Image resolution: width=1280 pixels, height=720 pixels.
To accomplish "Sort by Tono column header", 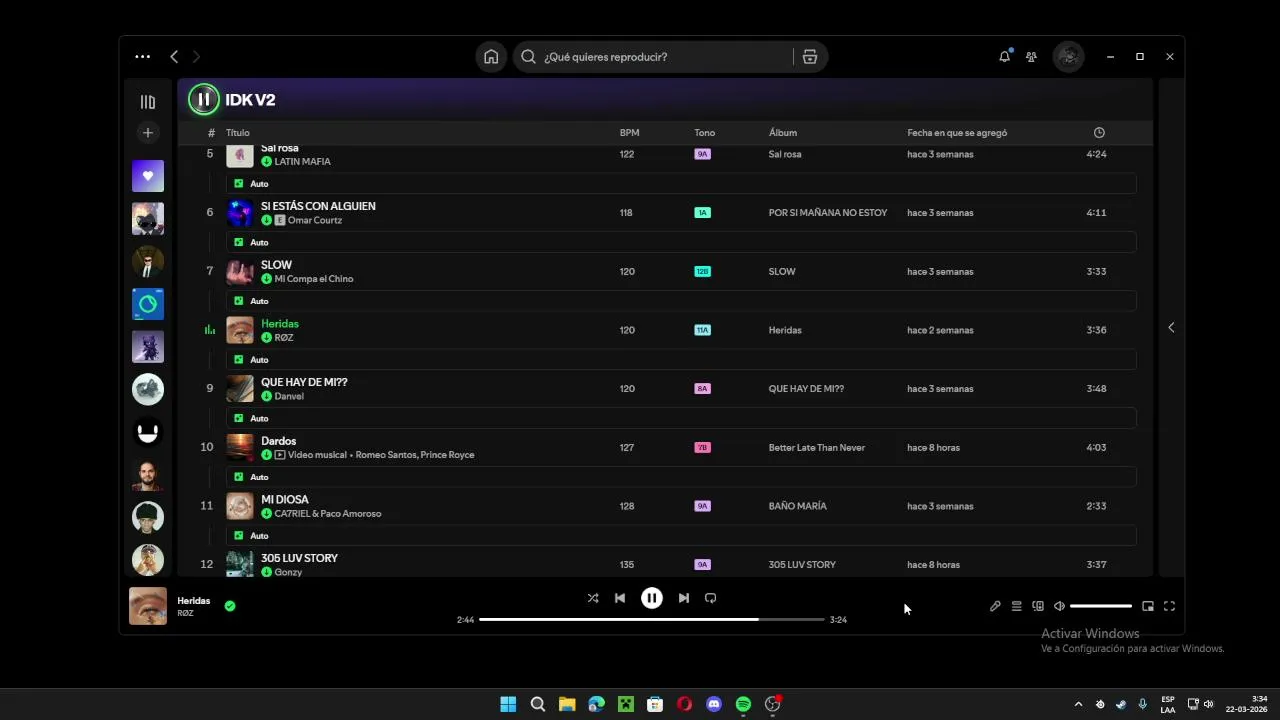I will [705, 133].
